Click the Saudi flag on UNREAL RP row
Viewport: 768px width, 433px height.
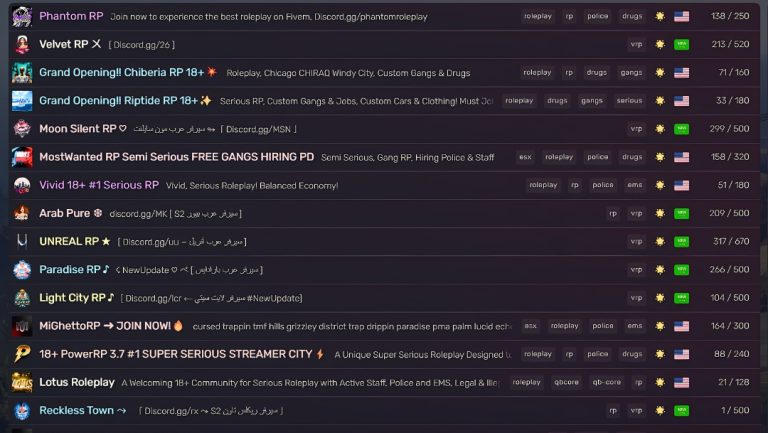pyautogui.click(x=681, y=241)
